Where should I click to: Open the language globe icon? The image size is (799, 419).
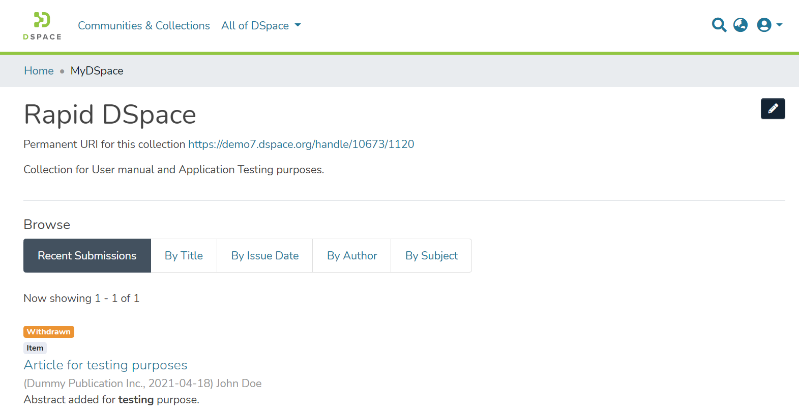[x=741, y=25]
